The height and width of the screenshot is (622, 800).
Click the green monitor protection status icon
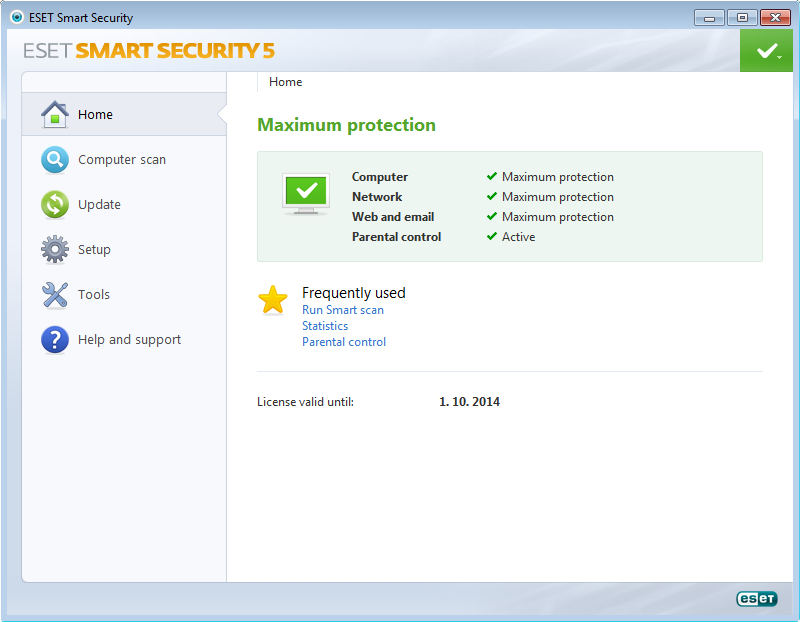(x=306, y=194)
